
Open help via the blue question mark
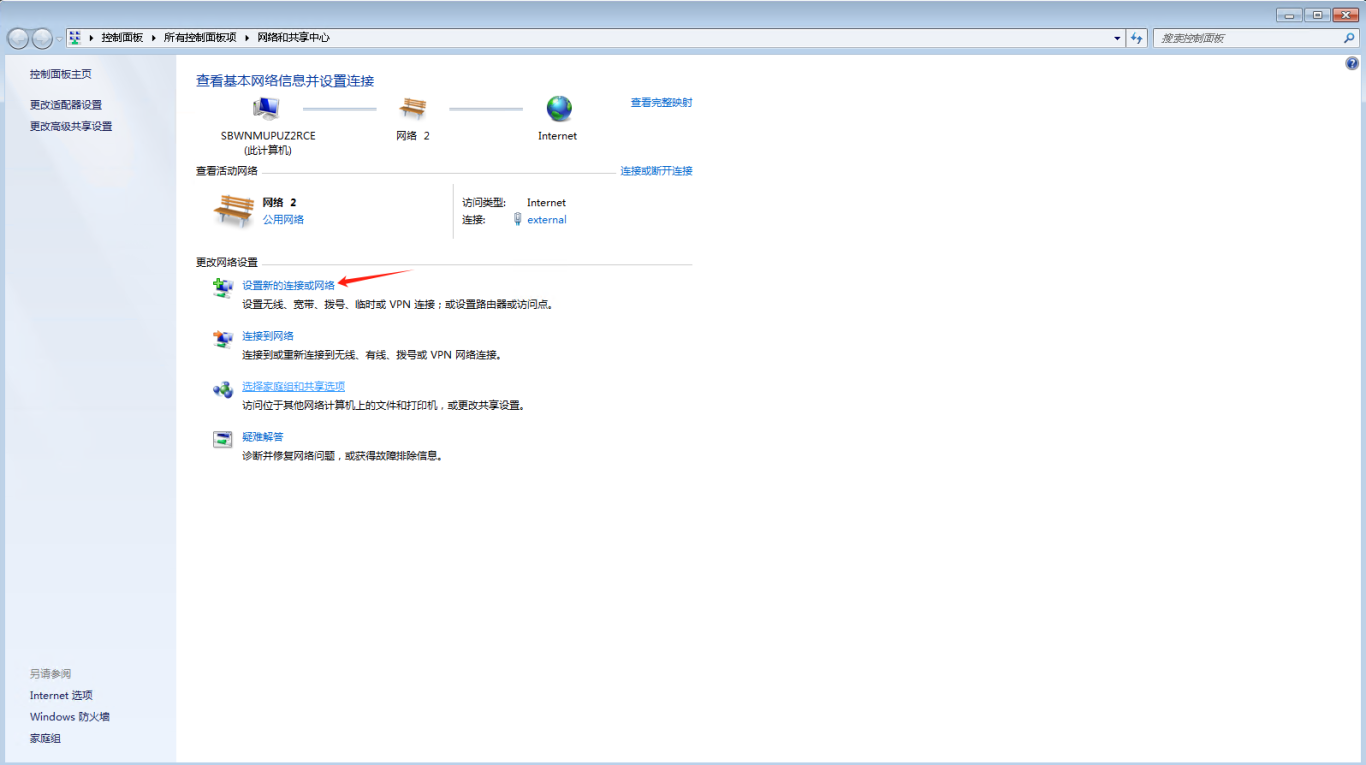click(x=1352, y=64)
